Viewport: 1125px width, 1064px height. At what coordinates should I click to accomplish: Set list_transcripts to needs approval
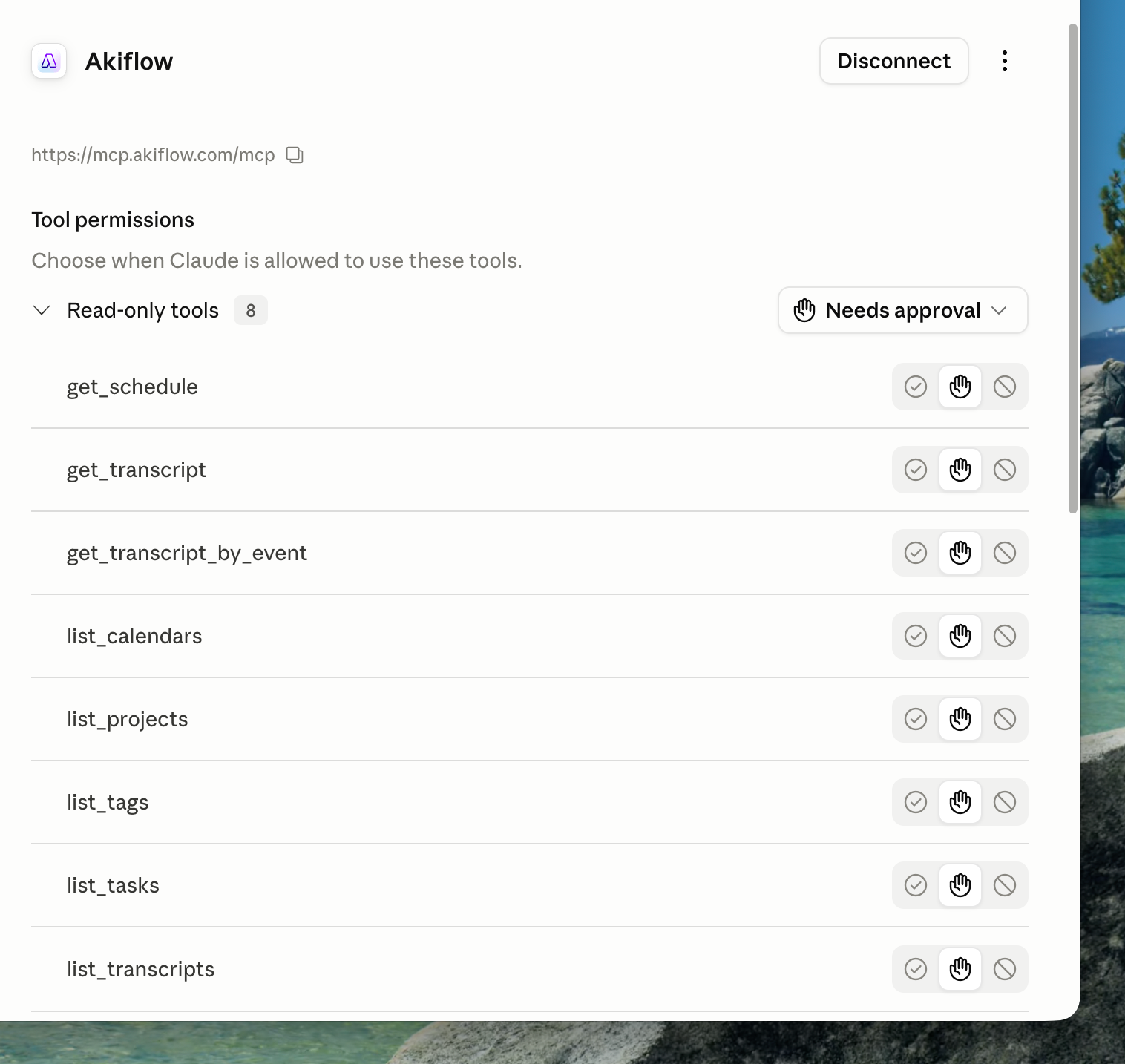pyautogui.click(x=960, y=969)
